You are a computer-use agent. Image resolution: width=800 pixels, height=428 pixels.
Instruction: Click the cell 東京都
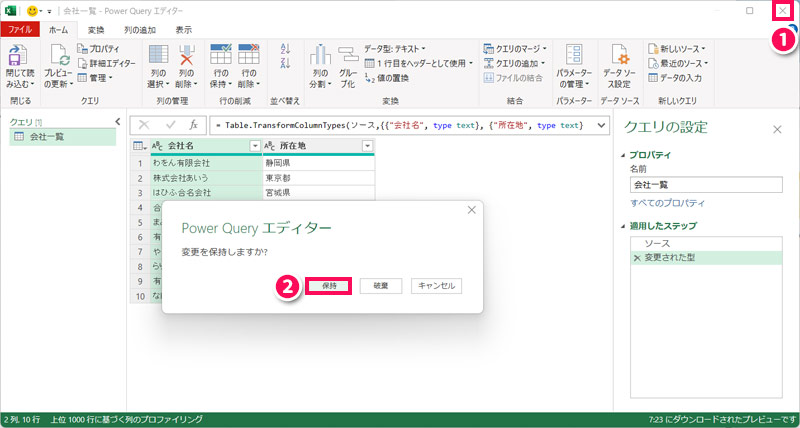coord(319,178)
